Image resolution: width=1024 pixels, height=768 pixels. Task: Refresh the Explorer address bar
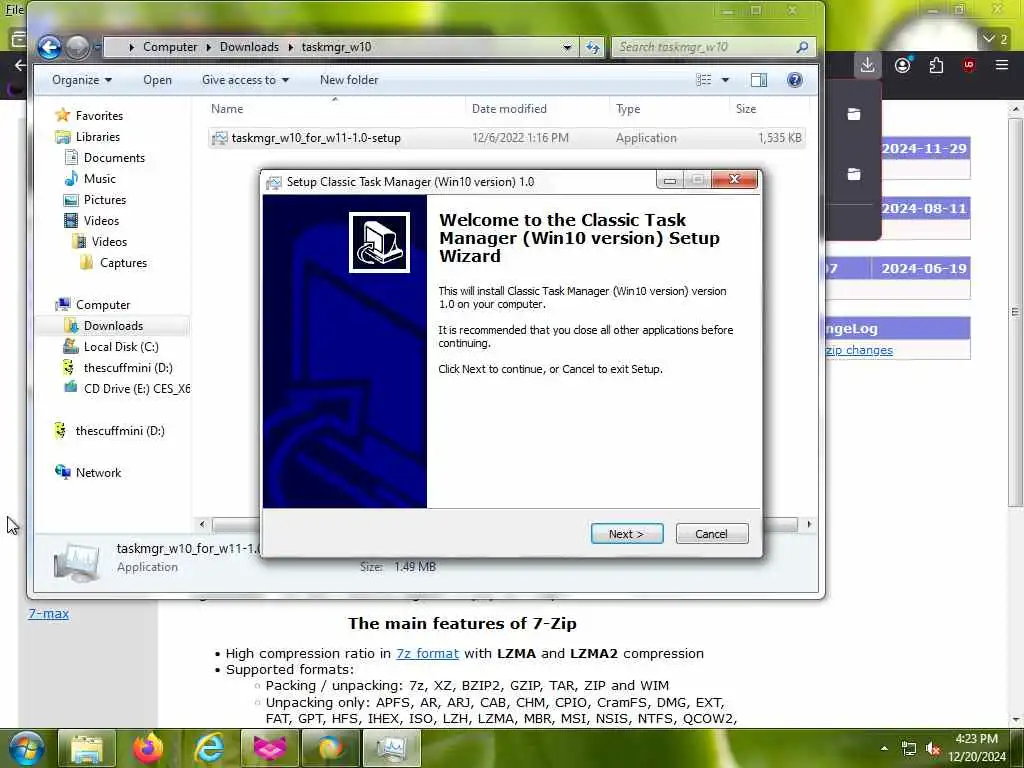point(592,47)
